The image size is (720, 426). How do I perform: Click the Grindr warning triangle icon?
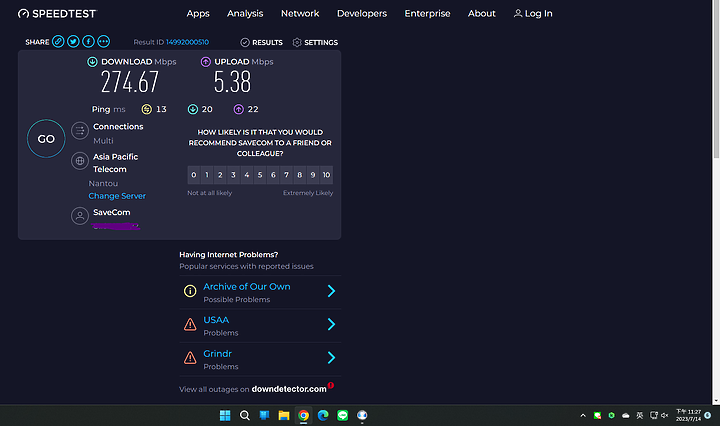pos(190,358)
